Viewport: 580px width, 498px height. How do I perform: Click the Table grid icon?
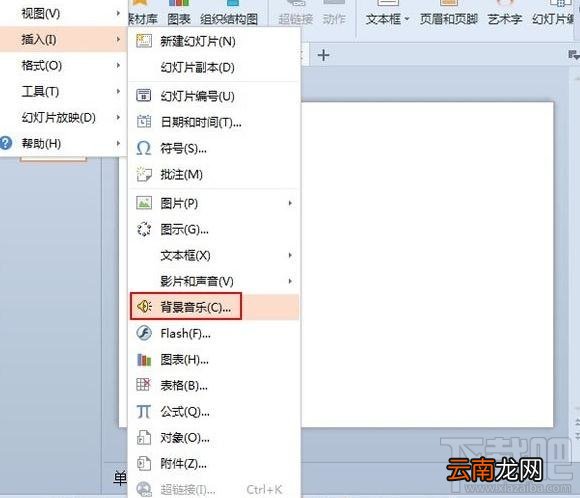pos(144,385)
